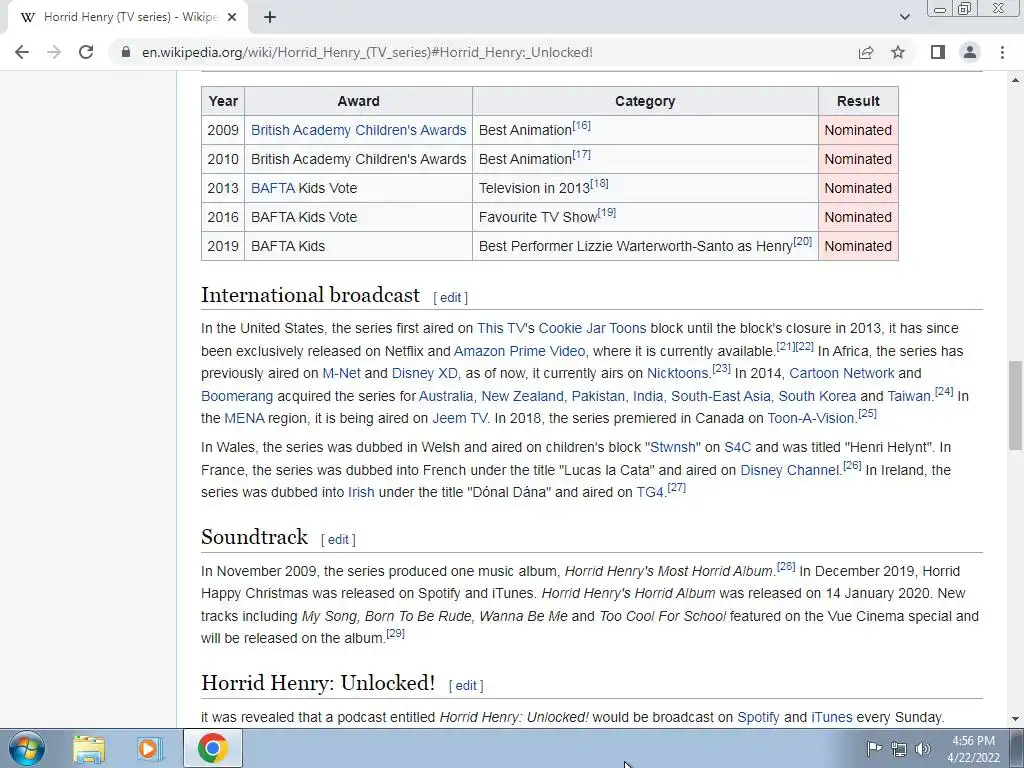Viewport: 1024px width, 768px height.
Task: Open the South Korea link
Action: click(x=817, y=396)
